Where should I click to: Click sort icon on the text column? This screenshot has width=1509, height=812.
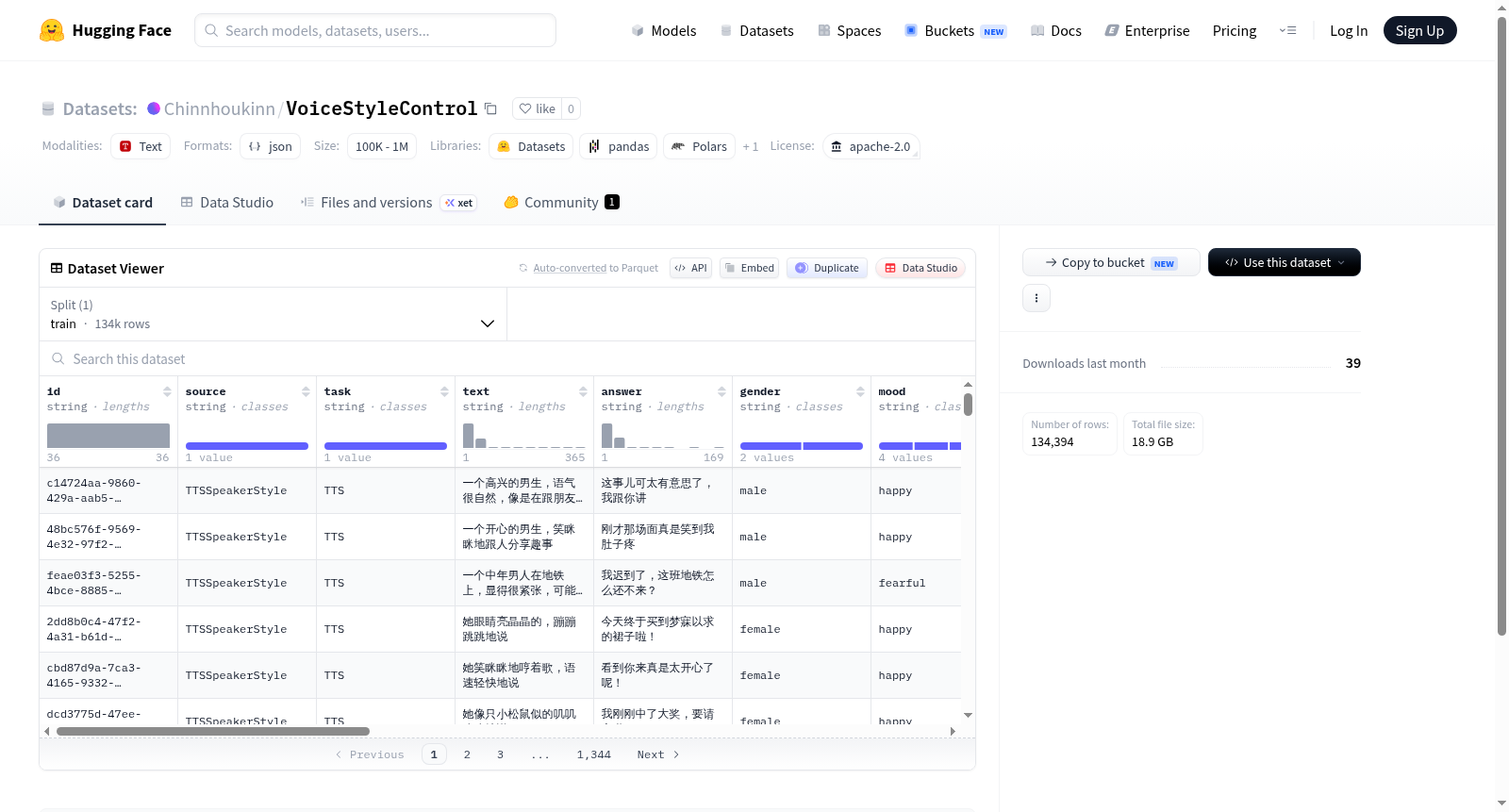[583, 391]
